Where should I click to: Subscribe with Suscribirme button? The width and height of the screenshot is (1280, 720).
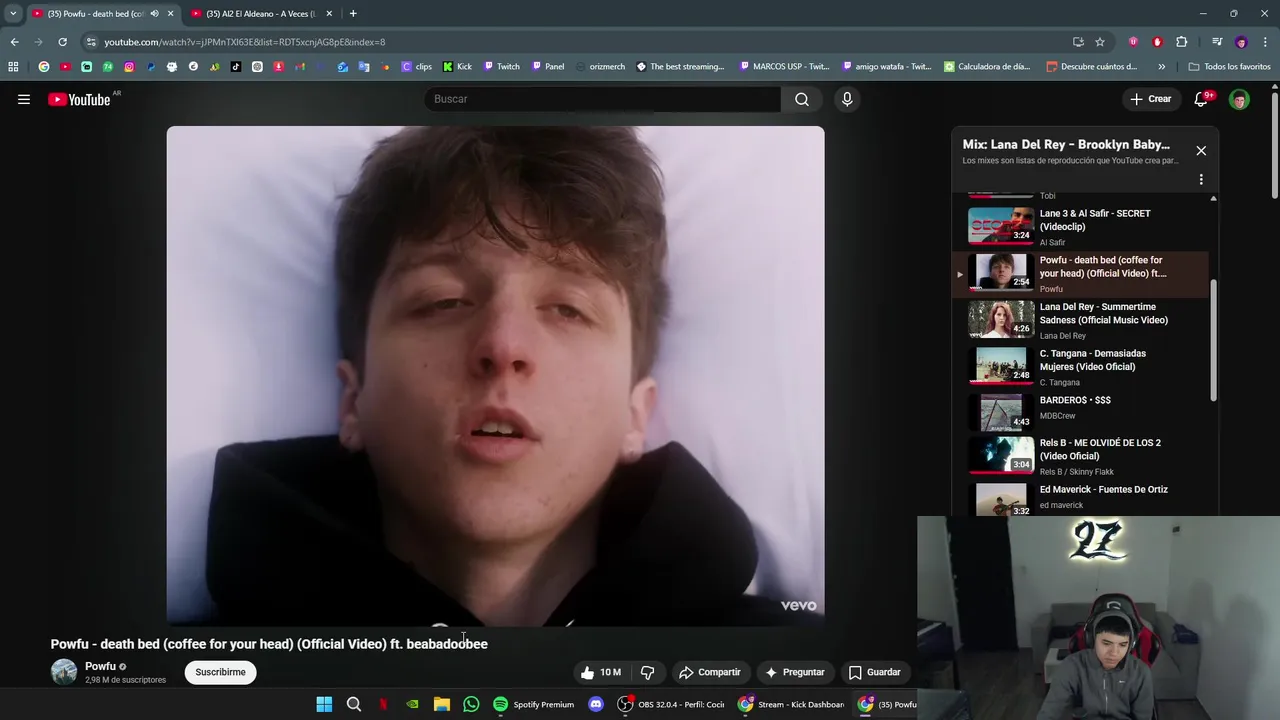tap(220, 672)
